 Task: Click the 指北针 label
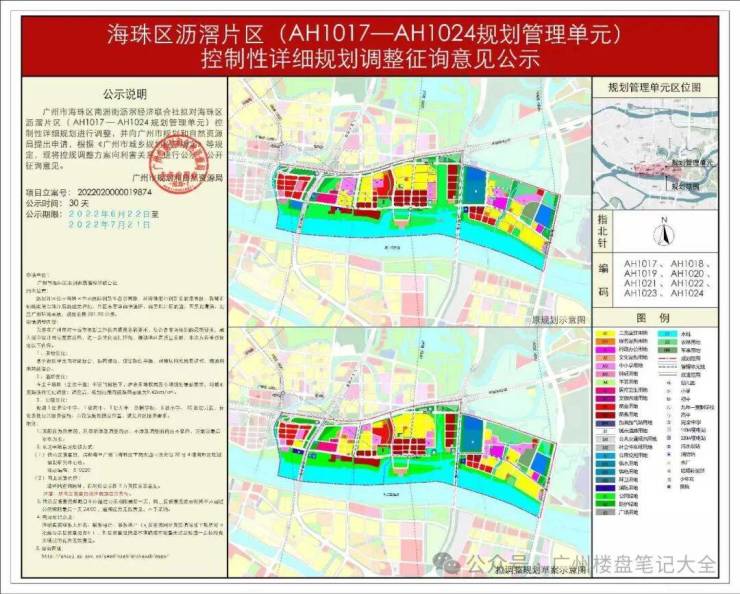[x=603, y=232]
